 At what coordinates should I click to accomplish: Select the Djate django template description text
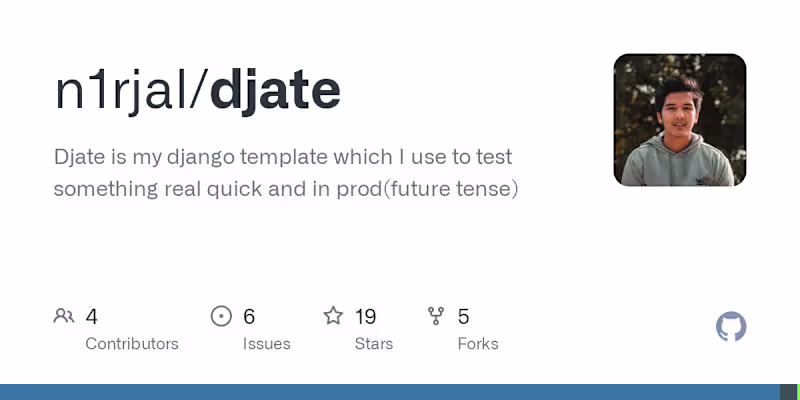coord(286,172)
